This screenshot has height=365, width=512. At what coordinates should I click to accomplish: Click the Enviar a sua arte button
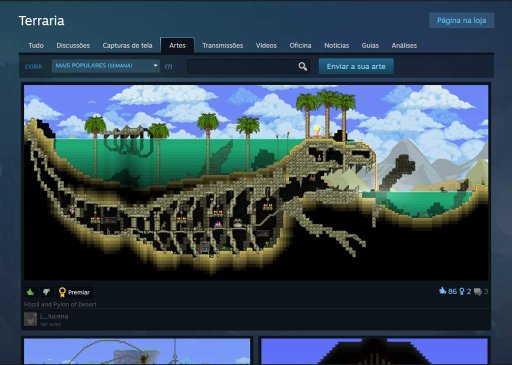click(x=356, y=66)
